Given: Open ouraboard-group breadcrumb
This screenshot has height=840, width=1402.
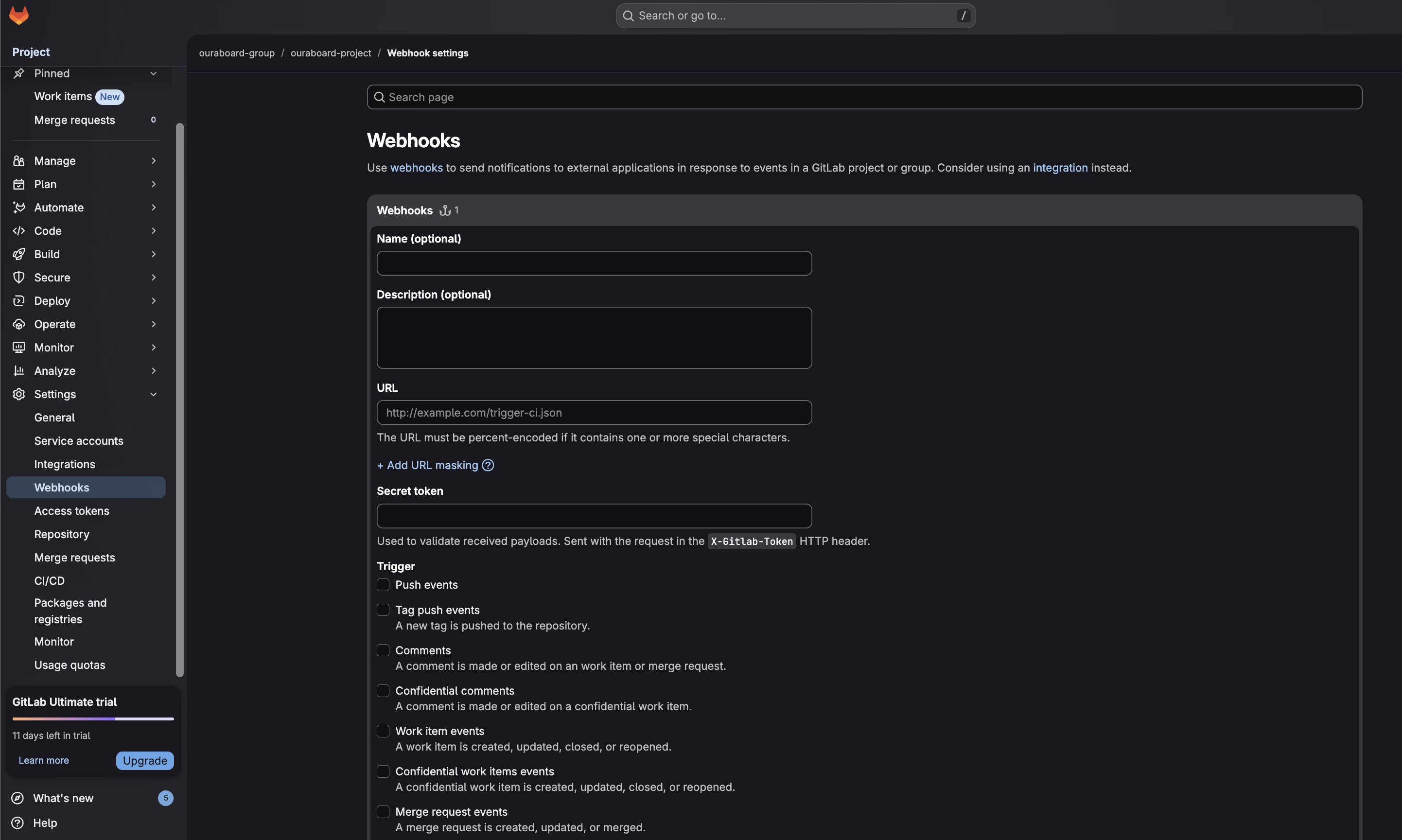Looking at the screenshot, I should [x=237, y=53].
